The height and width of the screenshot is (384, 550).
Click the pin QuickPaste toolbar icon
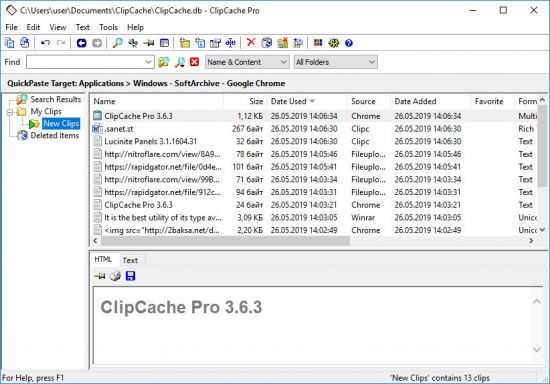(149, 43)
